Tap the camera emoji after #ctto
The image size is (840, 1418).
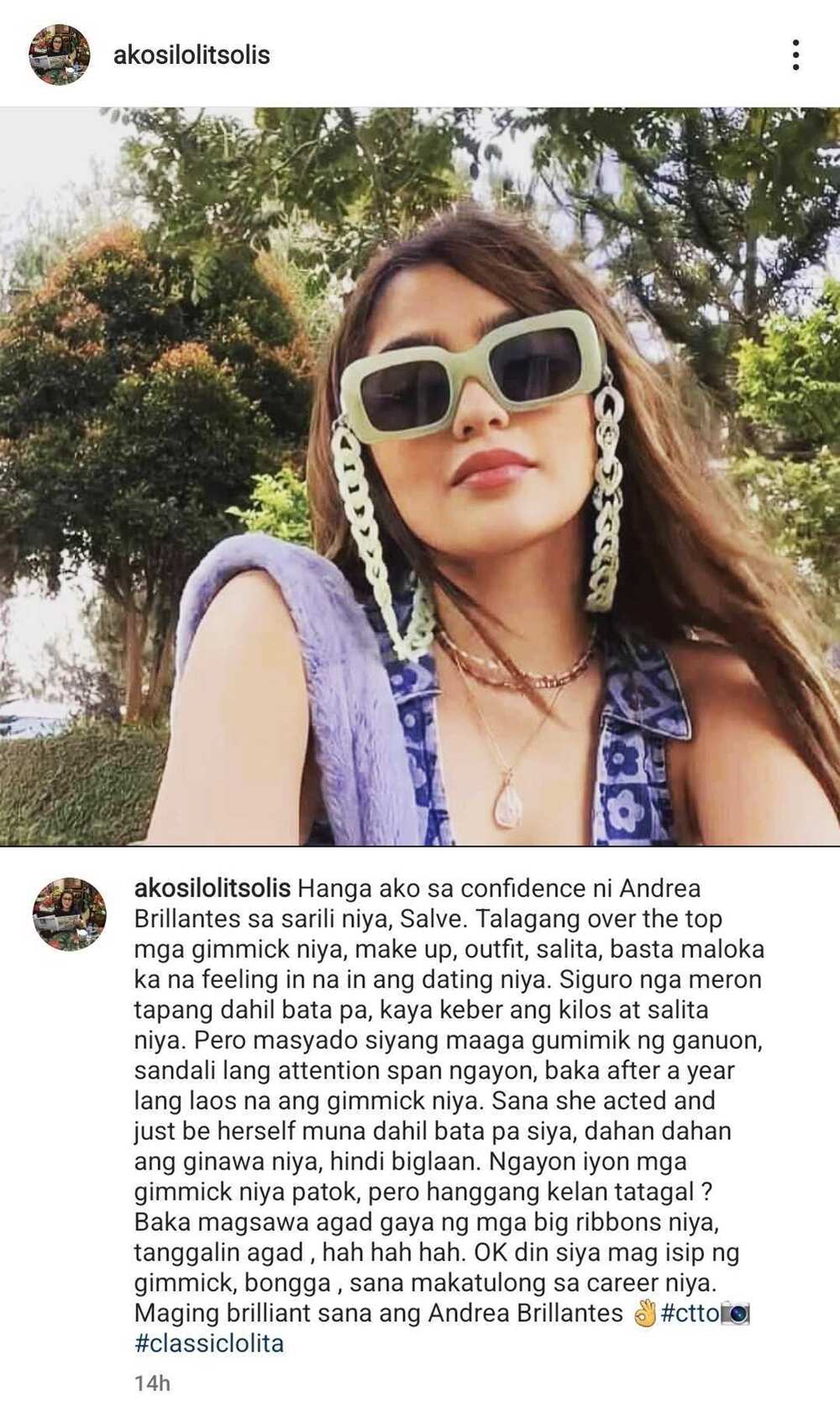735,1313
